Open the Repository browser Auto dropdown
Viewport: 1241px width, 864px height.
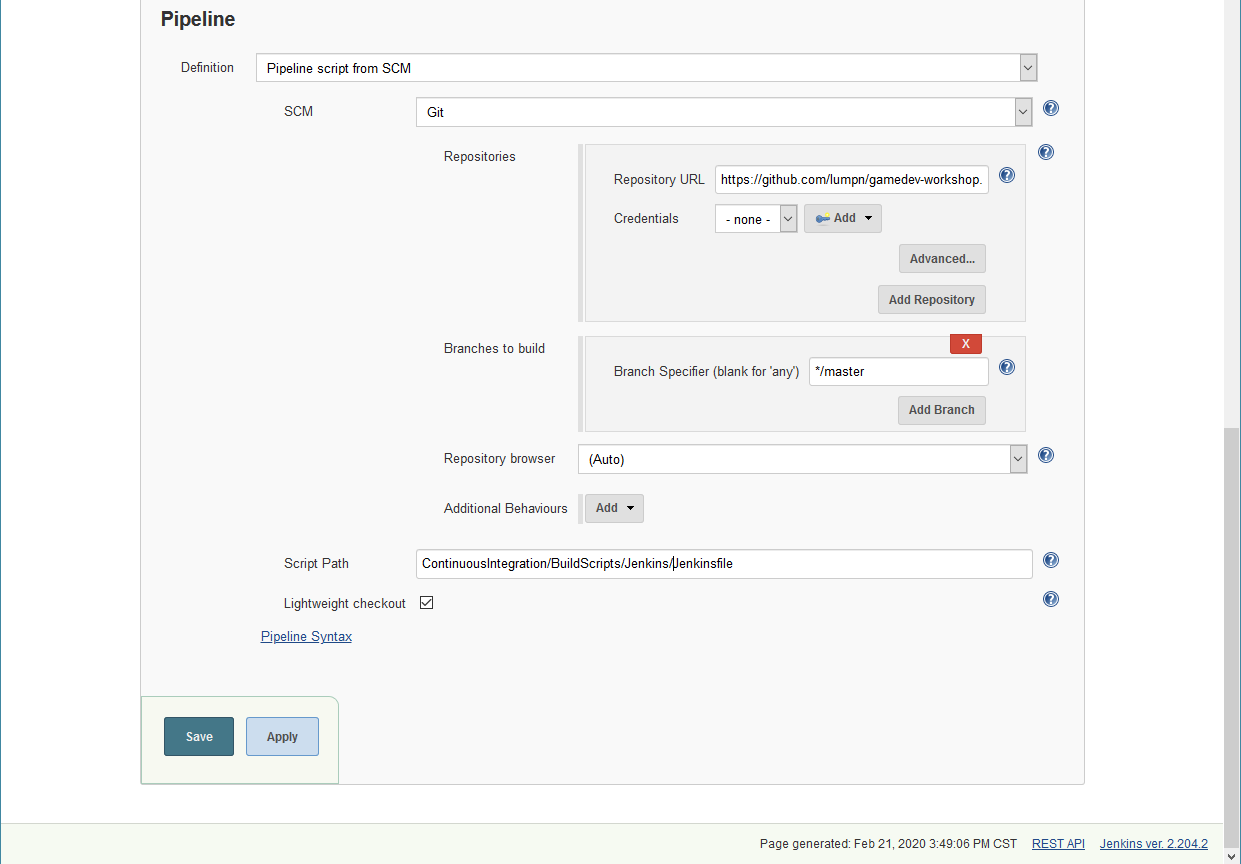coord(802,459)
